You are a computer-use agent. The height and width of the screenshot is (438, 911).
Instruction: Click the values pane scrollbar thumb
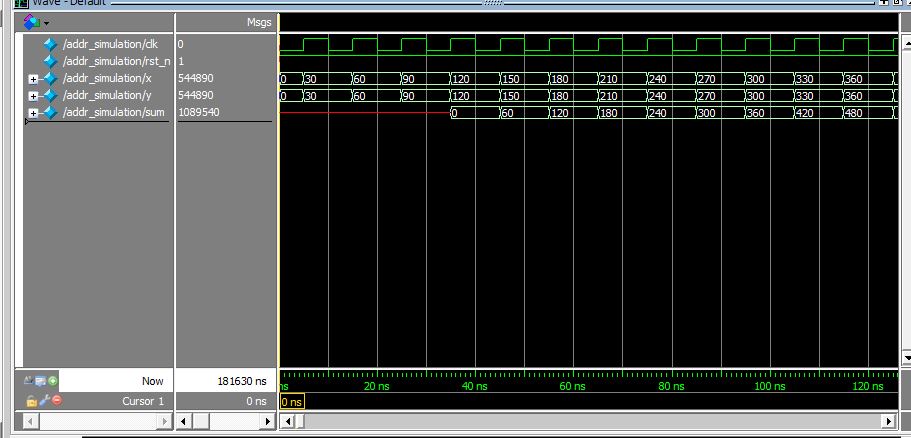pos(199,421)
